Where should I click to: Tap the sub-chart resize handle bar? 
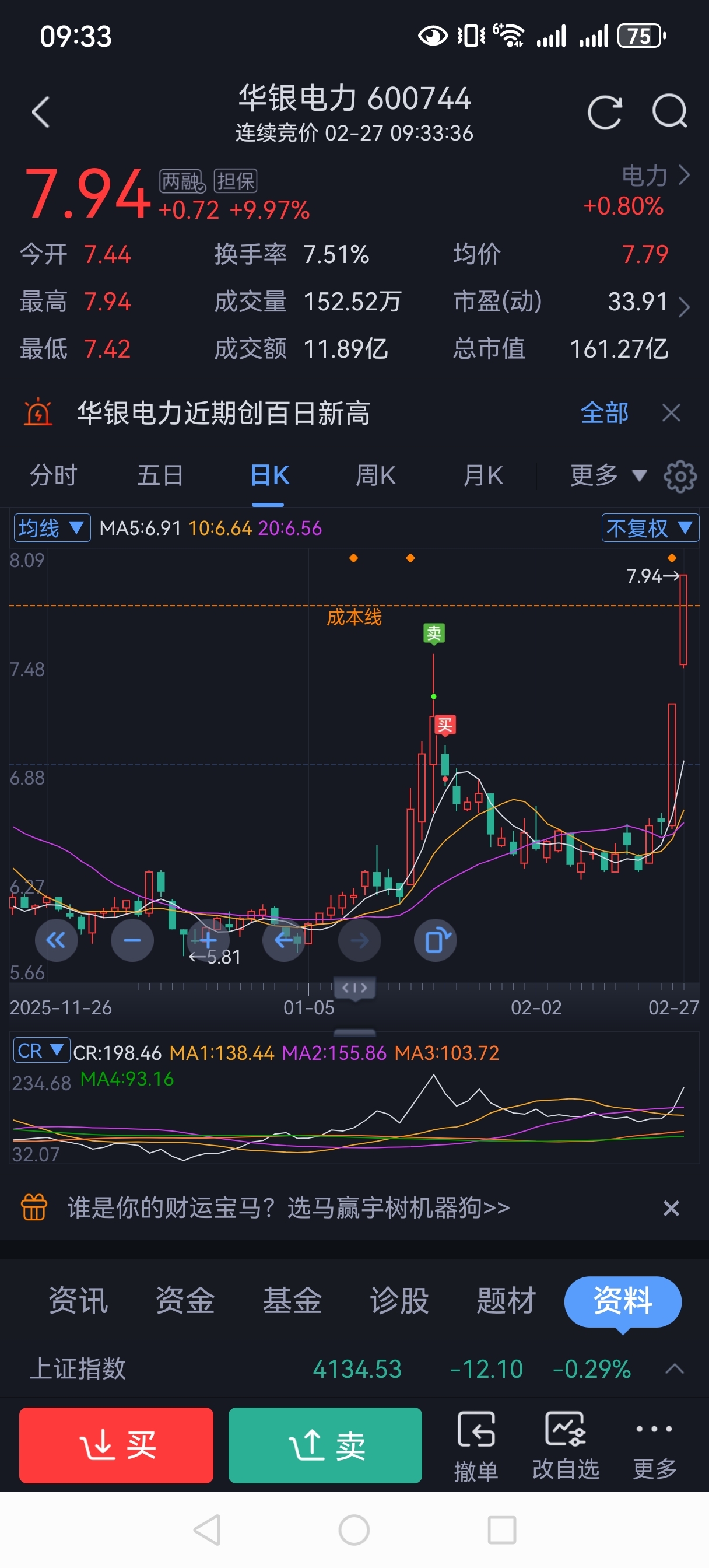[x=355, y=1033]
